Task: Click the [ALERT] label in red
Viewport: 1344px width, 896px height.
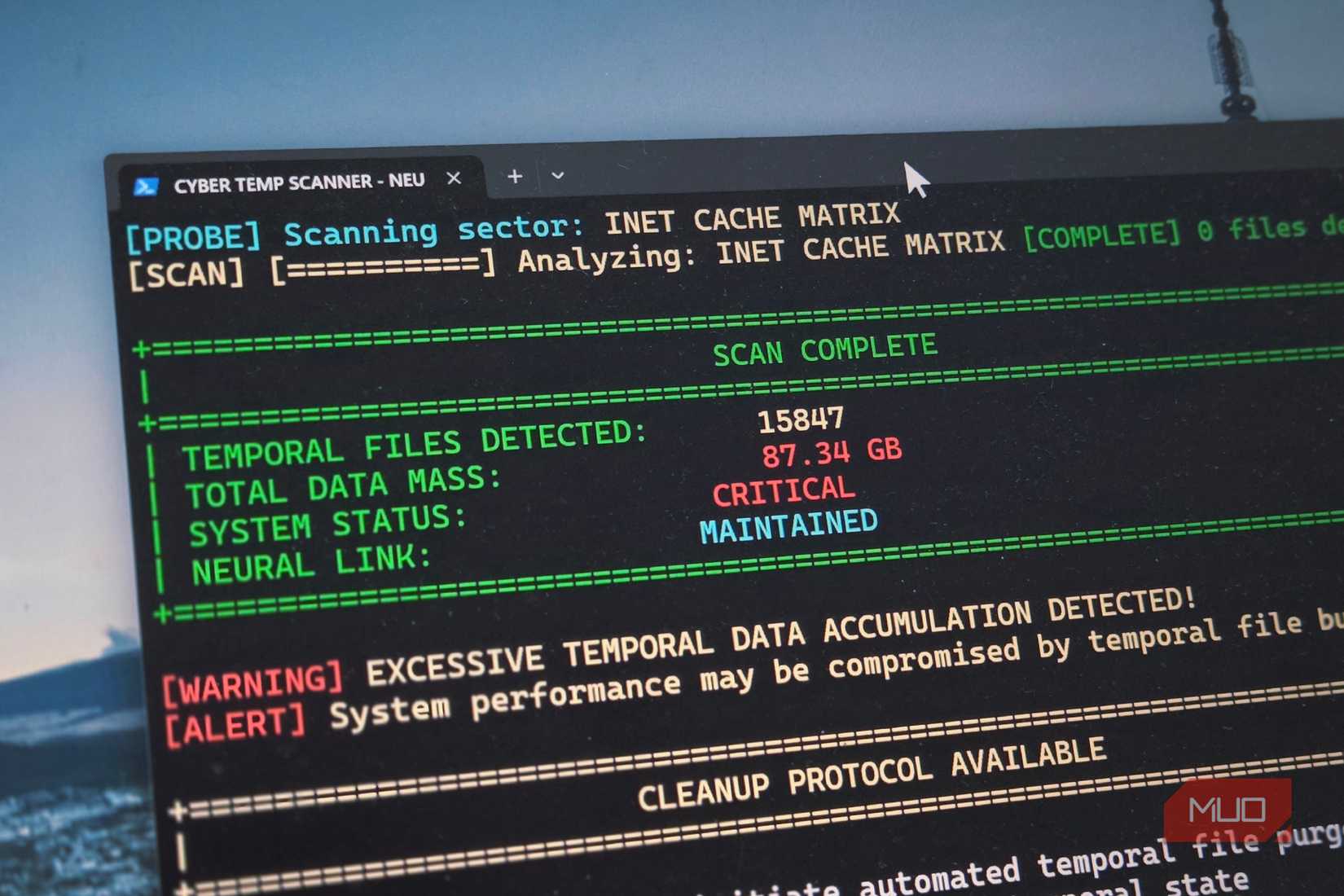Action: point(235,722)
